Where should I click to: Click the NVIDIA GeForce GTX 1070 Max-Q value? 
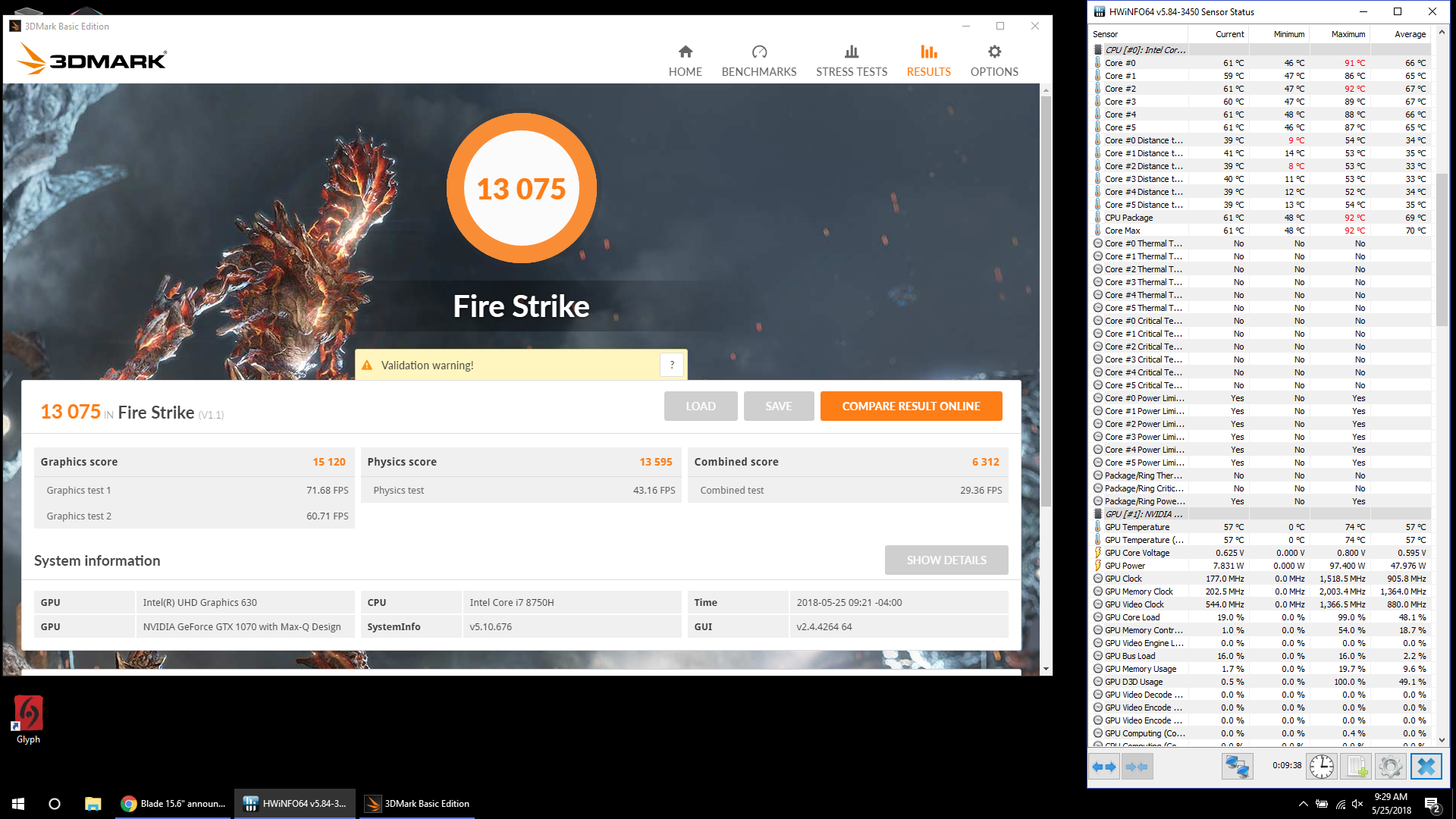[242, 626]
